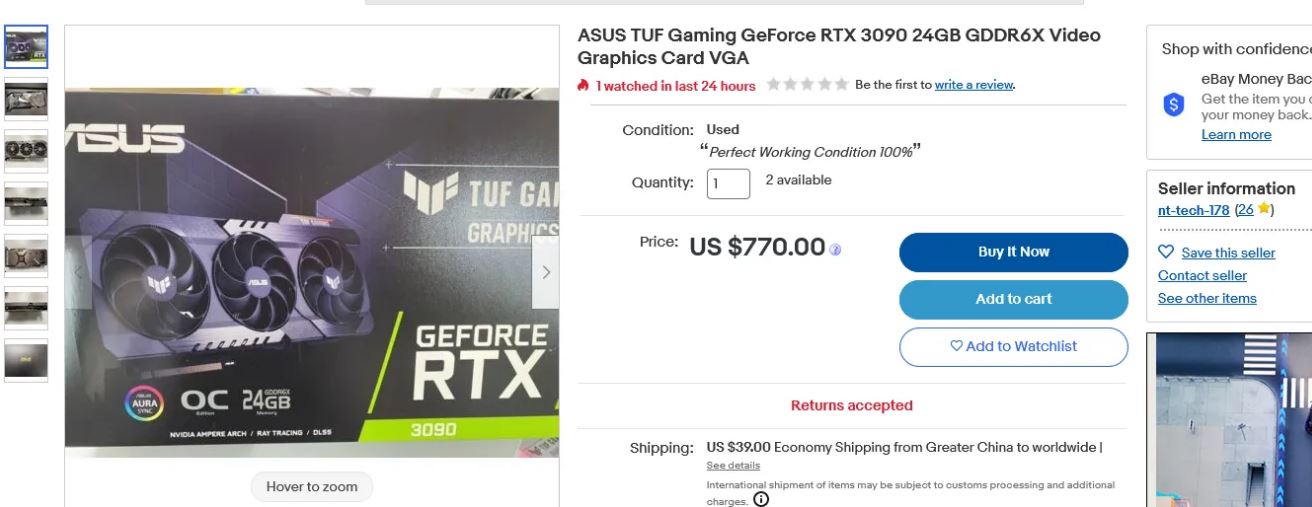Click the price info icon beside US $770.00
1312x507 pixels.
tap(836, 249)
